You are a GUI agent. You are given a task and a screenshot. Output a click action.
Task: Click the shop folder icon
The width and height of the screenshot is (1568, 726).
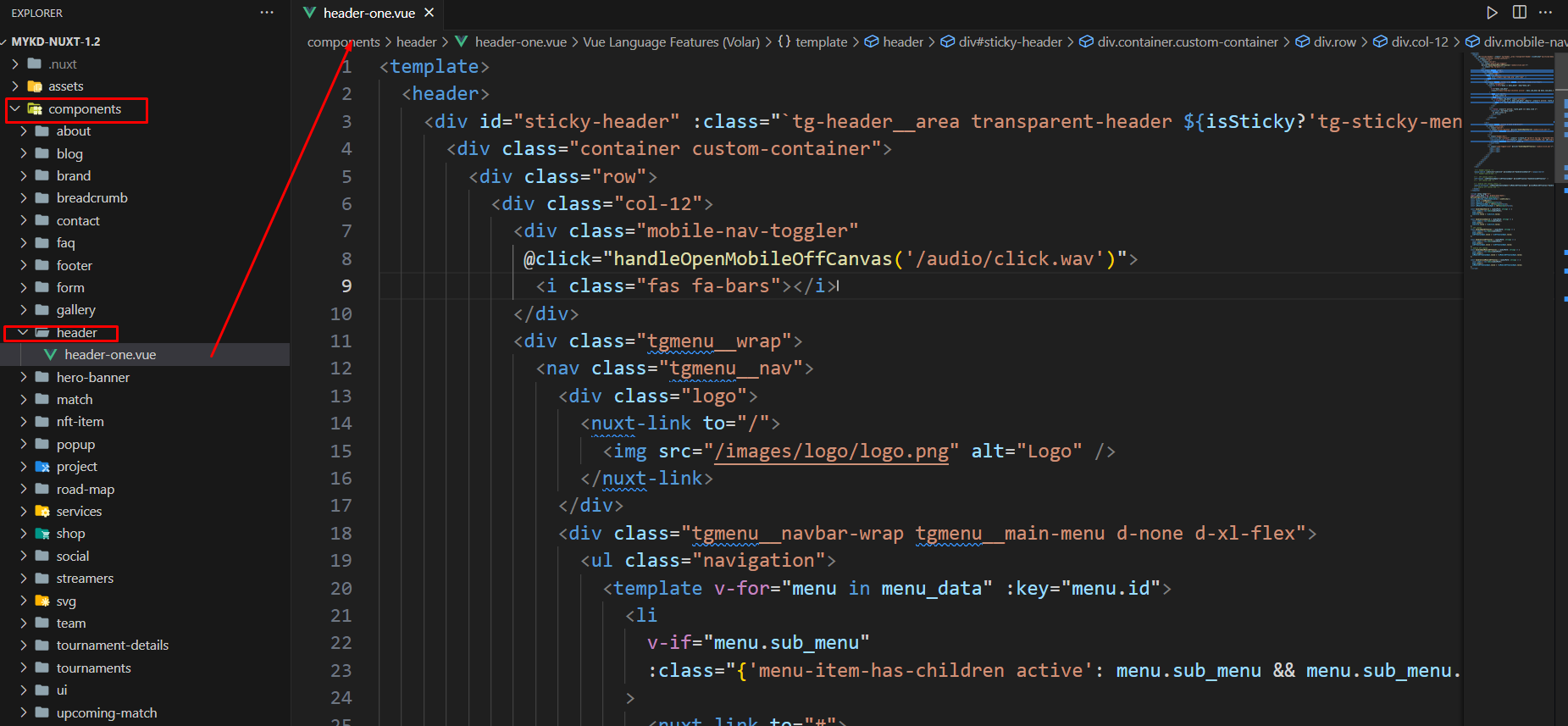coord(42,534)
